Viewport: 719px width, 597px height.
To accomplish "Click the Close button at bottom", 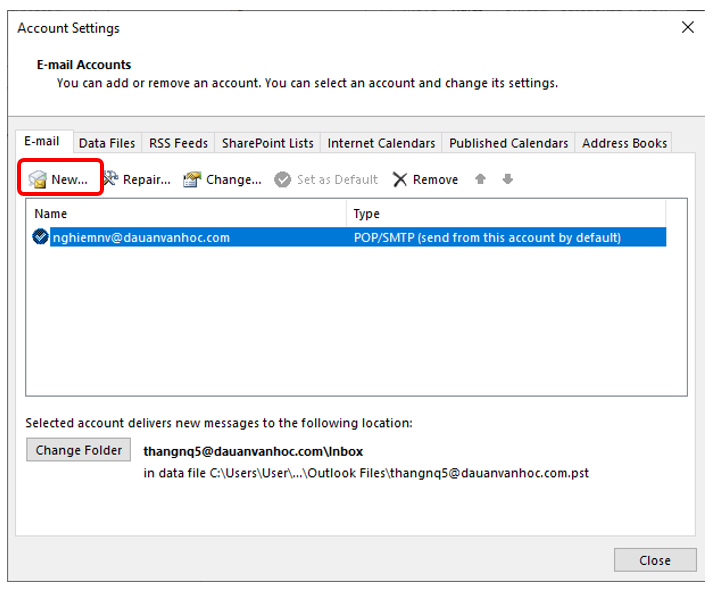I will point(655,560).
